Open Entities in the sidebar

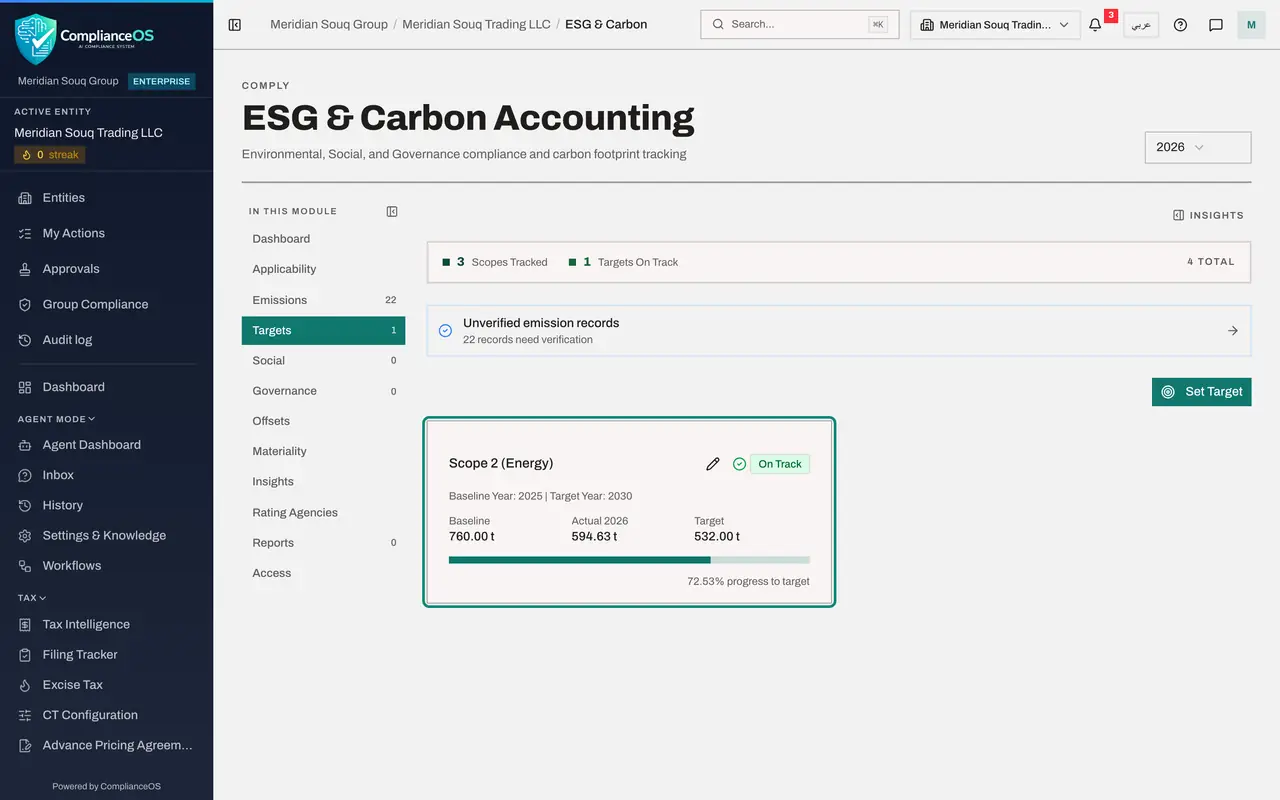click(106, 198)
